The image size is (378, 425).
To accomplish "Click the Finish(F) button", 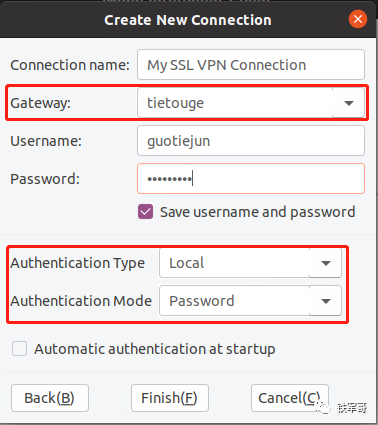I will 170,398.
